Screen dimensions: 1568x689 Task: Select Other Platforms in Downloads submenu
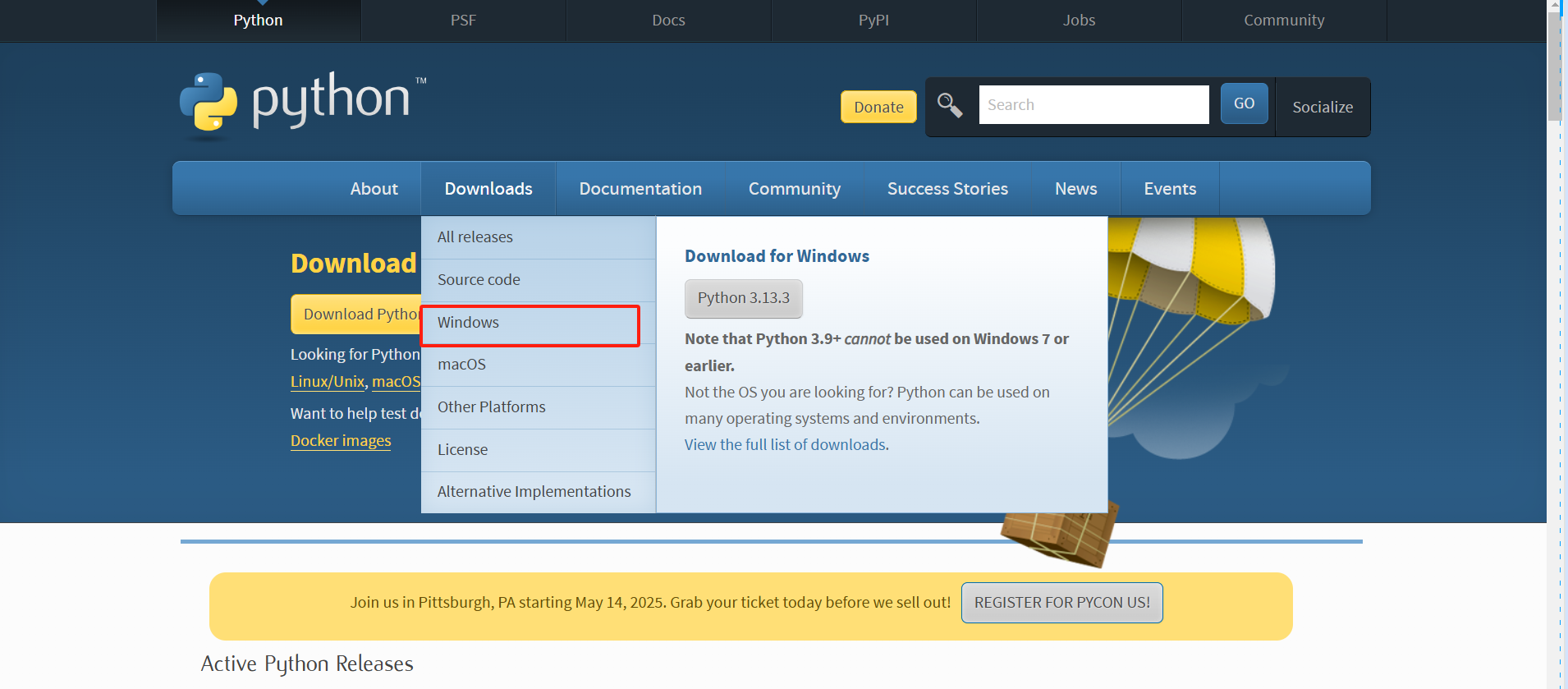pos(539,407)
